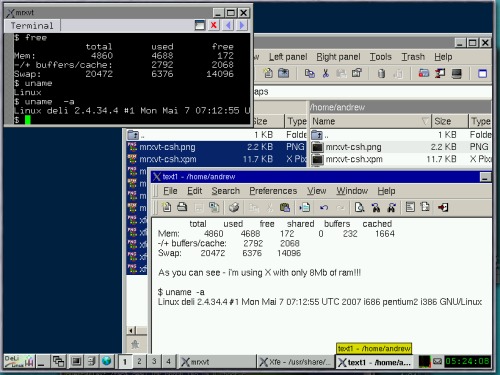The width and height of the screenshot is (500, 375).
Task: Click Save As icon in text1 toolbar
Action: coord(214,207)
